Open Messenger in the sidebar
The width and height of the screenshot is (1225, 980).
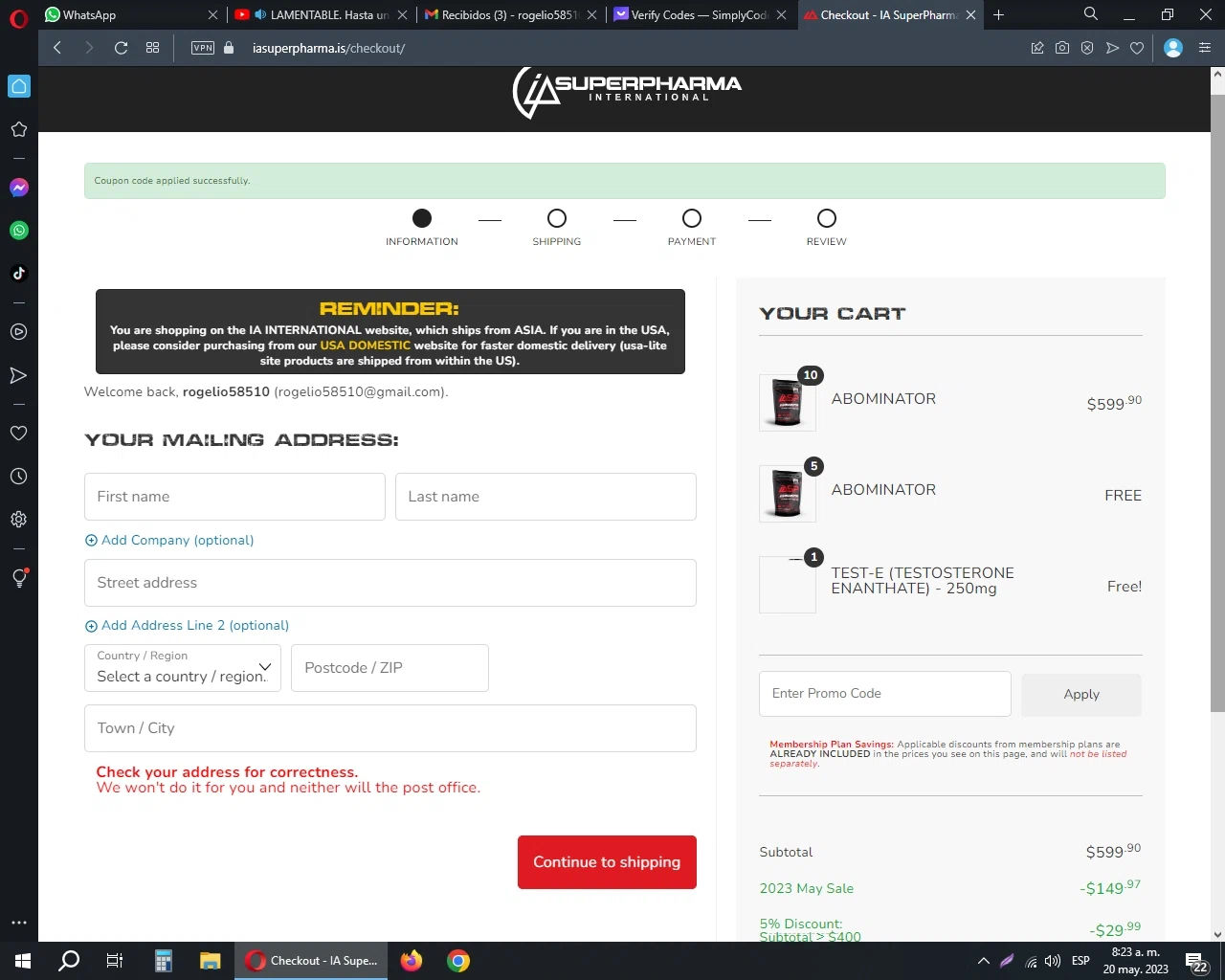coord(19,188)
